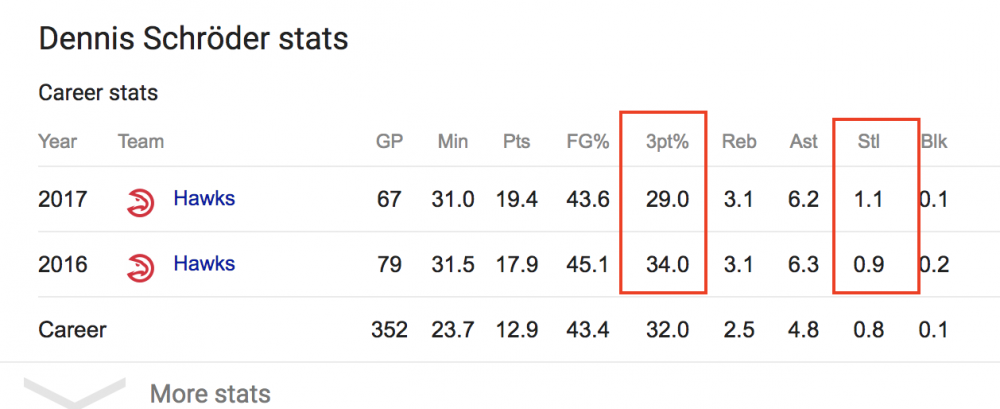Click the Min column header
Screen dimensions: 1000x409
coord(453,142)
